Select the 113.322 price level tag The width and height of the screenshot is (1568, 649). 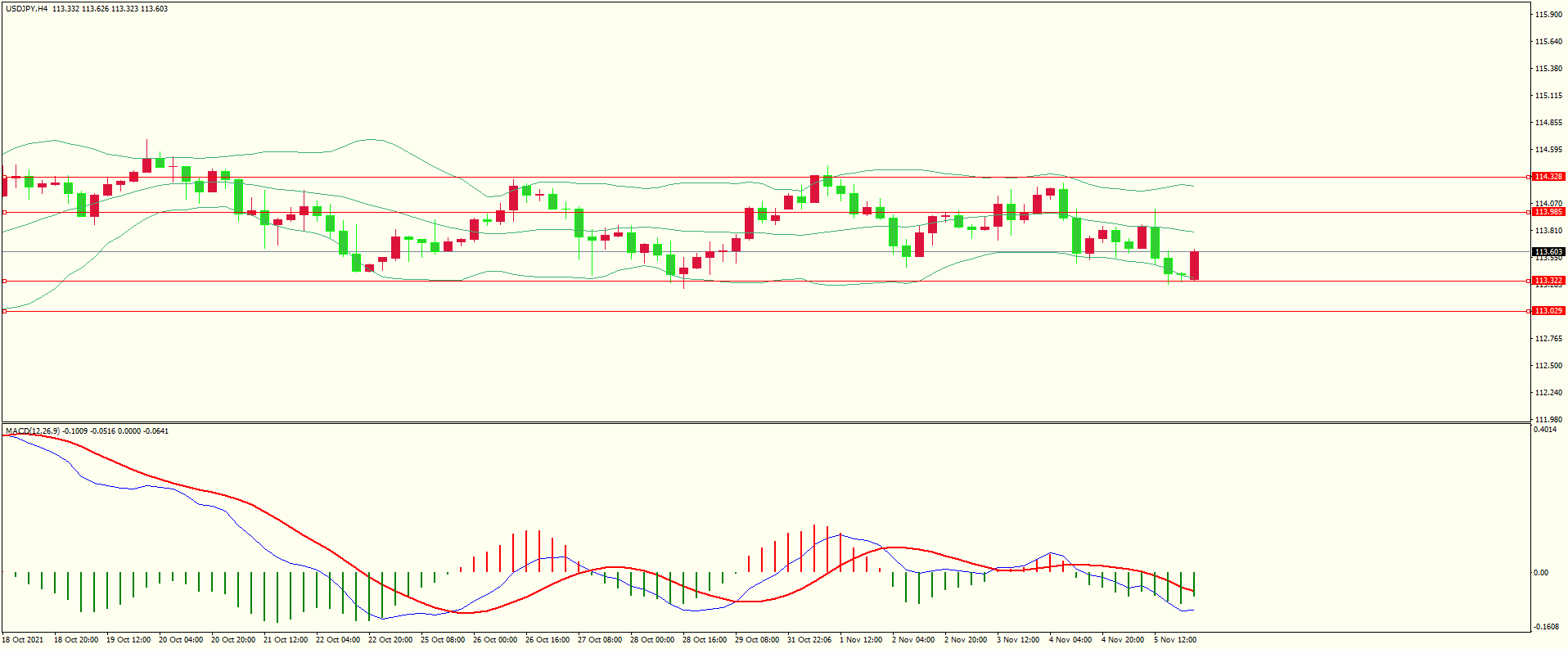(1548, 281)
